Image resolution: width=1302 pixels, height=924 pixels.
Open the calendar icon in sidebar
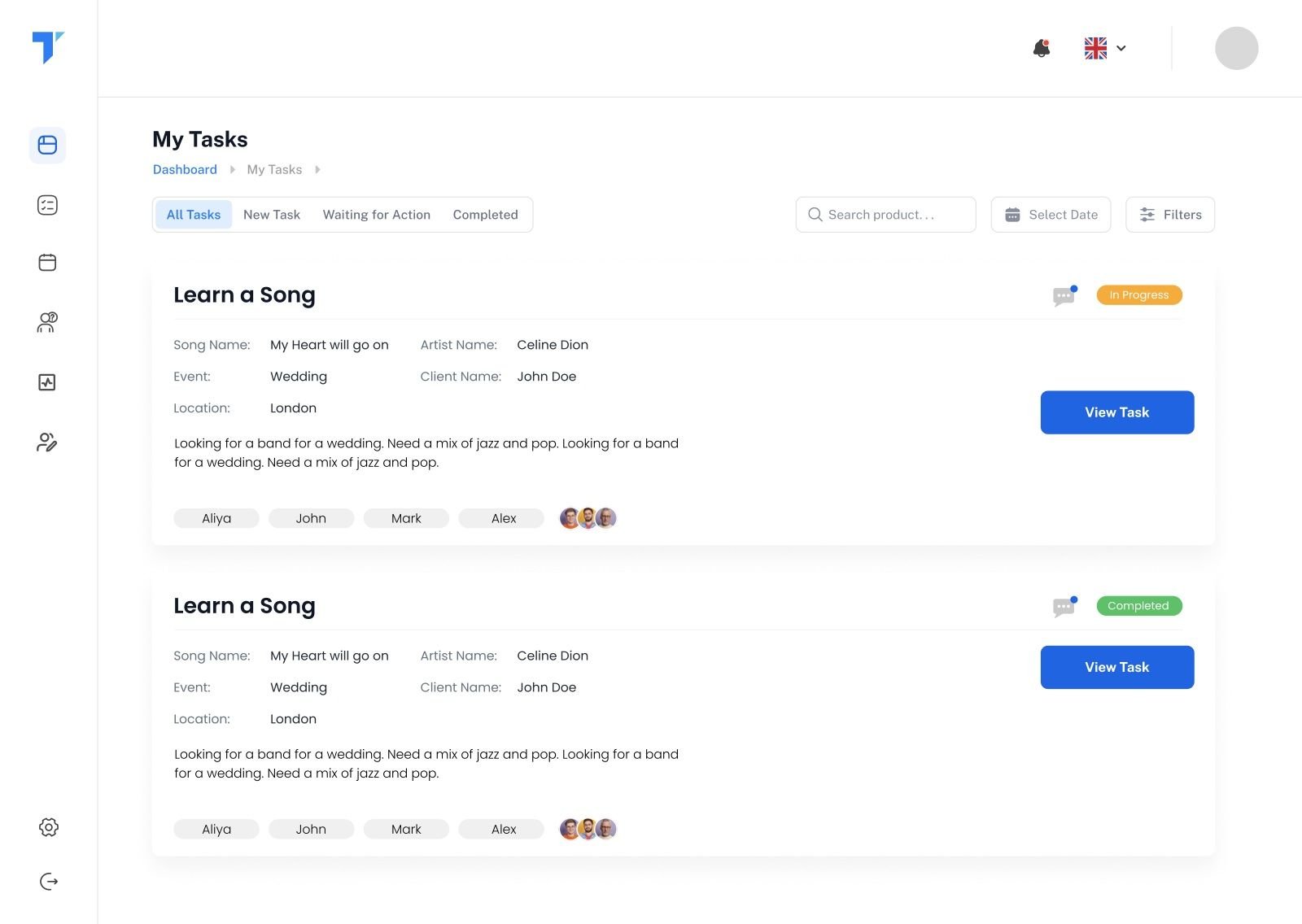pyautogui.click(x=47, y=262)
